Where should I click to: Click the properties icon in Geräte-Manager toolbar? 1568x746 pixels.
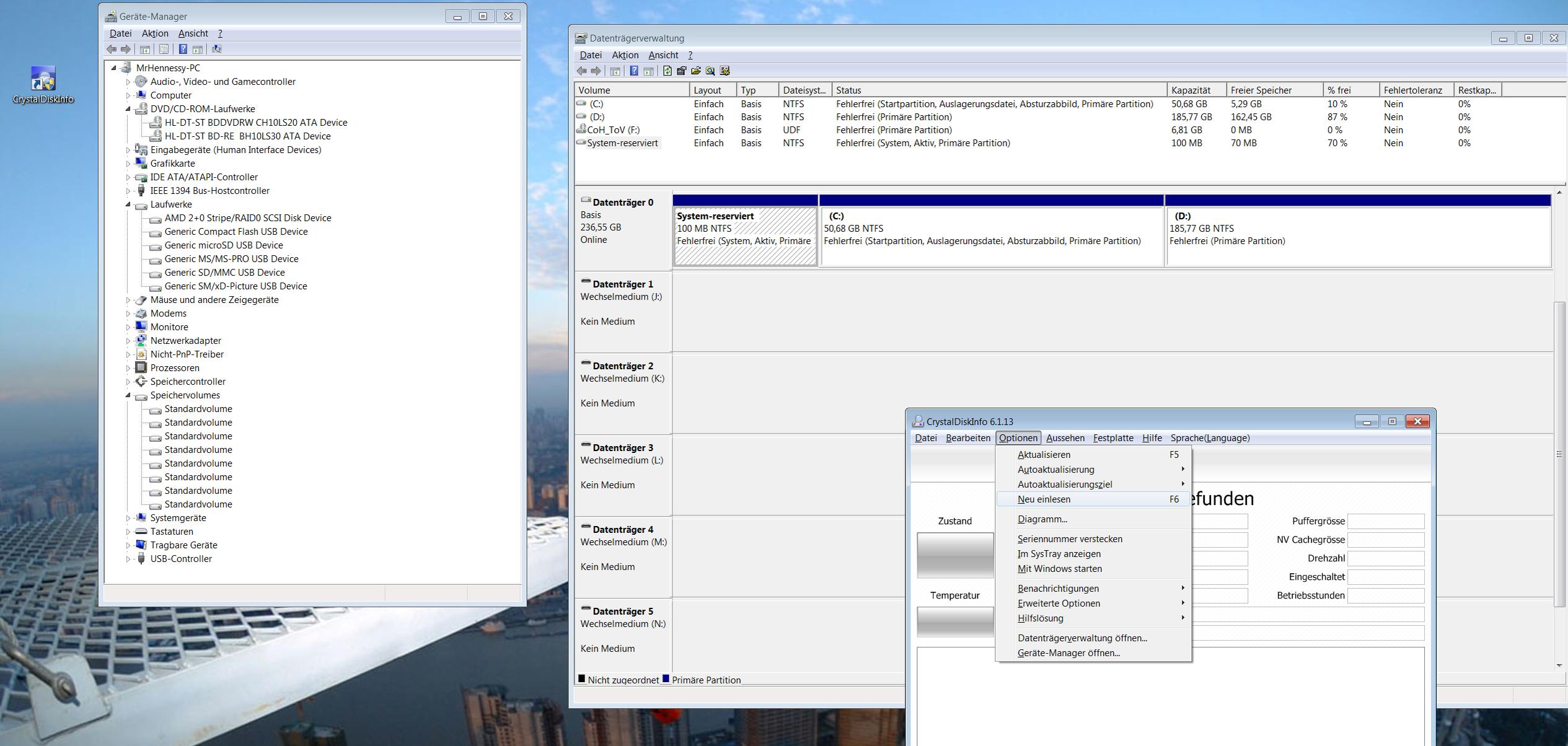coord(164,50)
